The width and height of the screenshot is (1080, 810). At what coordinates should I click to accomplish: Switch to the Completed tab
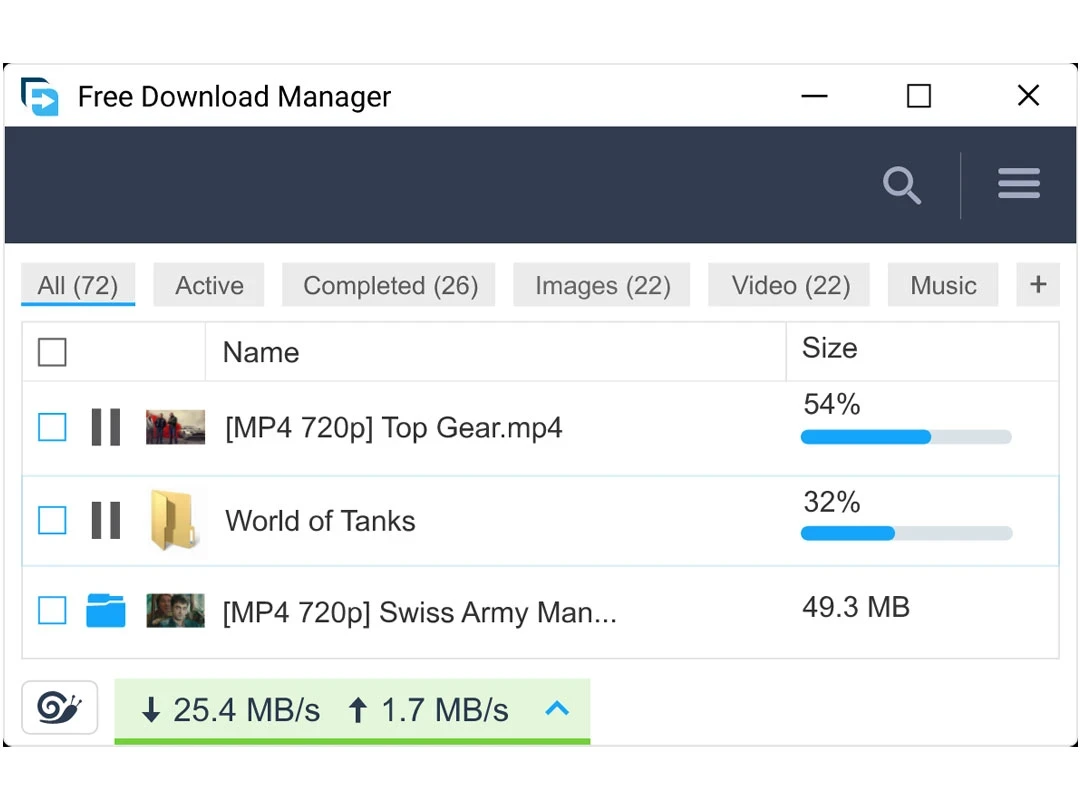(x=389, y=284)
